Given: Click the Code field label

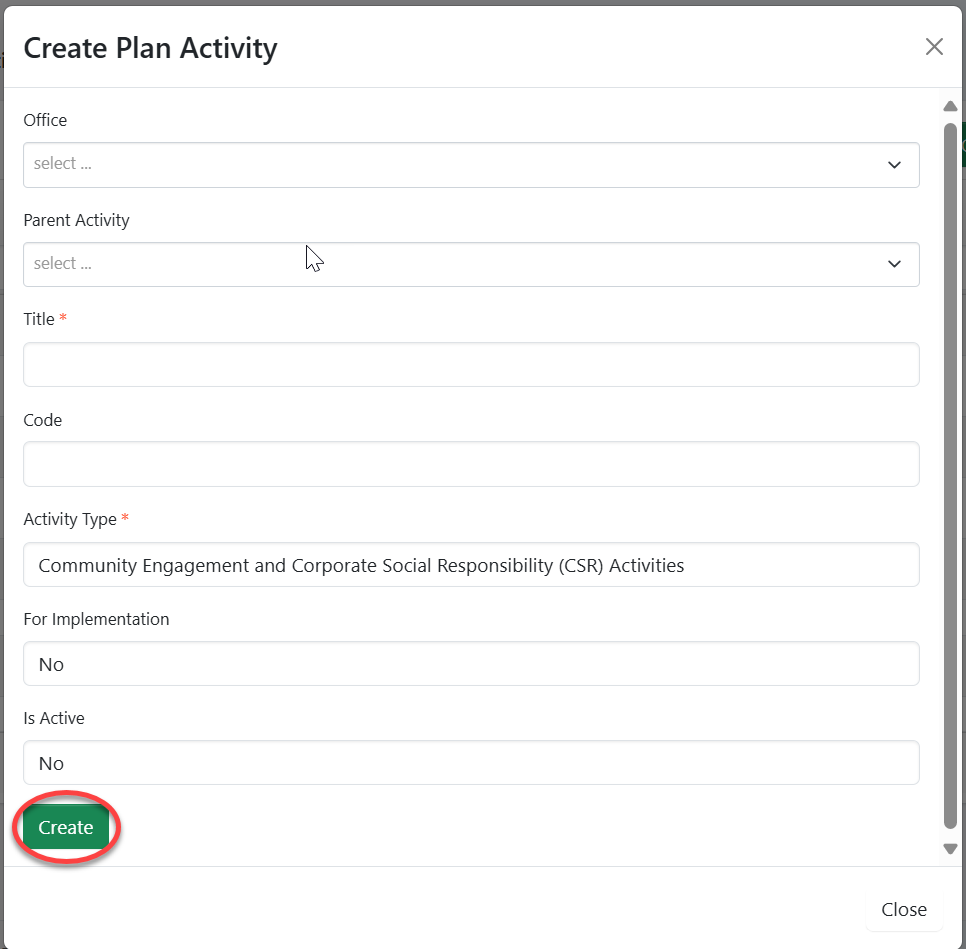Looking at the screenshot, I should pyautogui.click(x=43, y=420).
